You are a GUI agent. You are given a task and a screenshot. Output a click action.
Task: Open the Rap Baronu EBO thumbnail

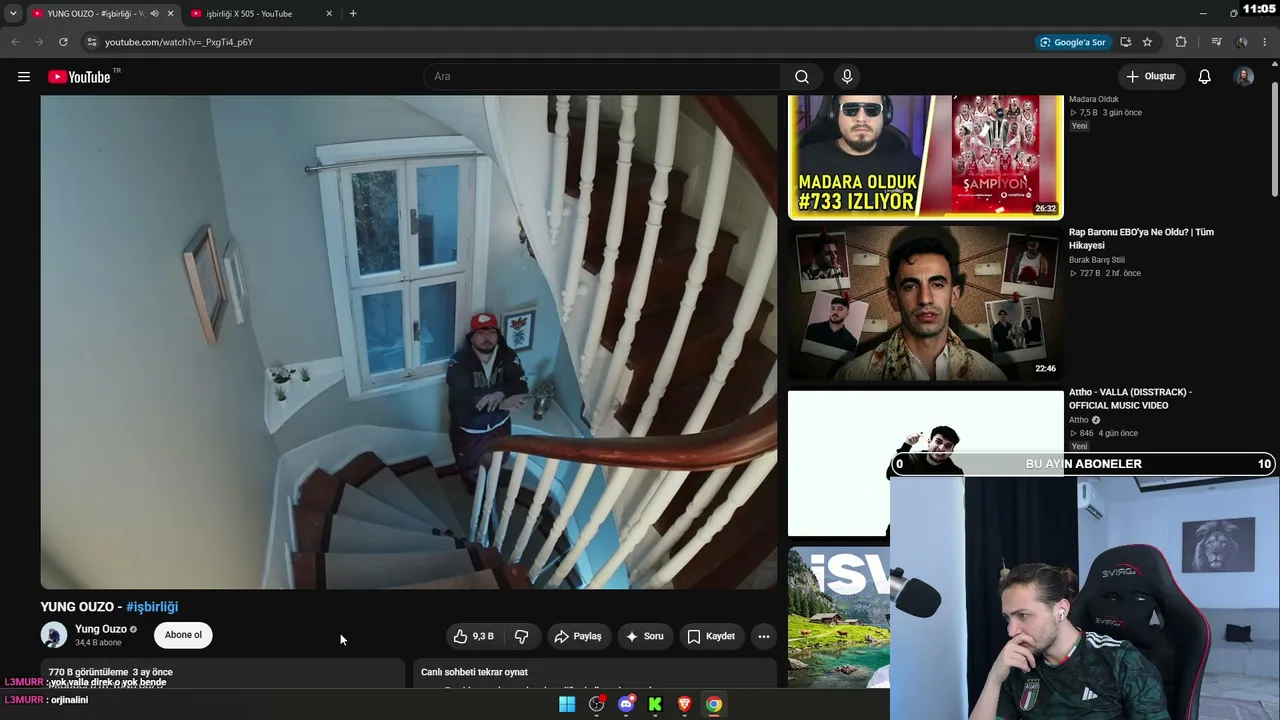(926, 303)
